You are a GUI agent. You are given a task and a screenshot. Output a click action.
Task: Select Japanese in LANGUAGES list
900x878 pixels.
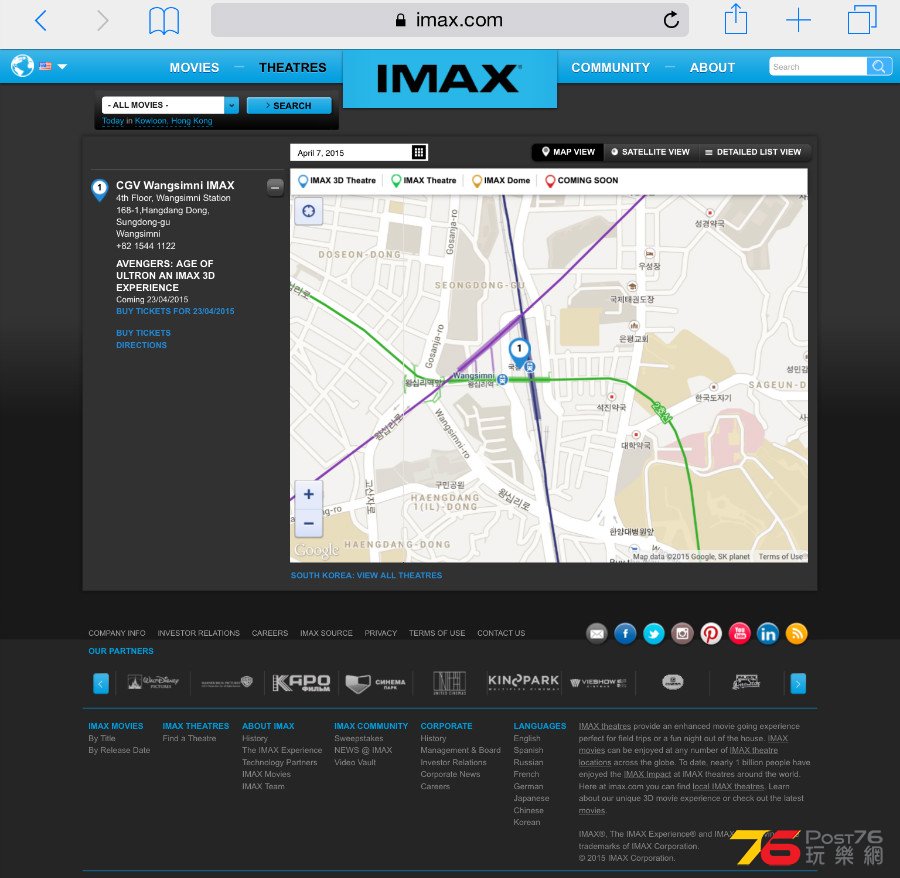(x=532, y=798)
